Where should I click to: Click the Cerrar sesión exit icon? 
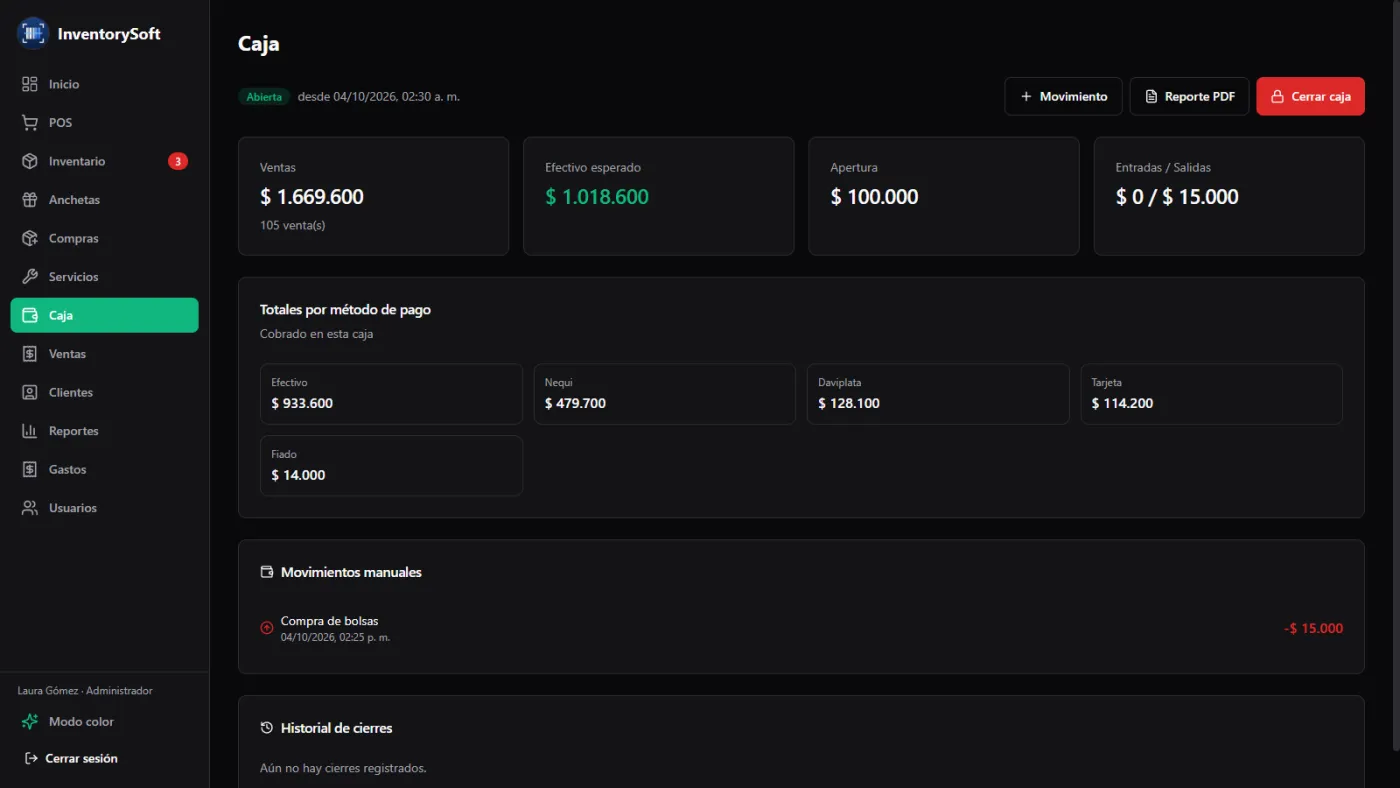pyautogui.click(x=31, y=758)
